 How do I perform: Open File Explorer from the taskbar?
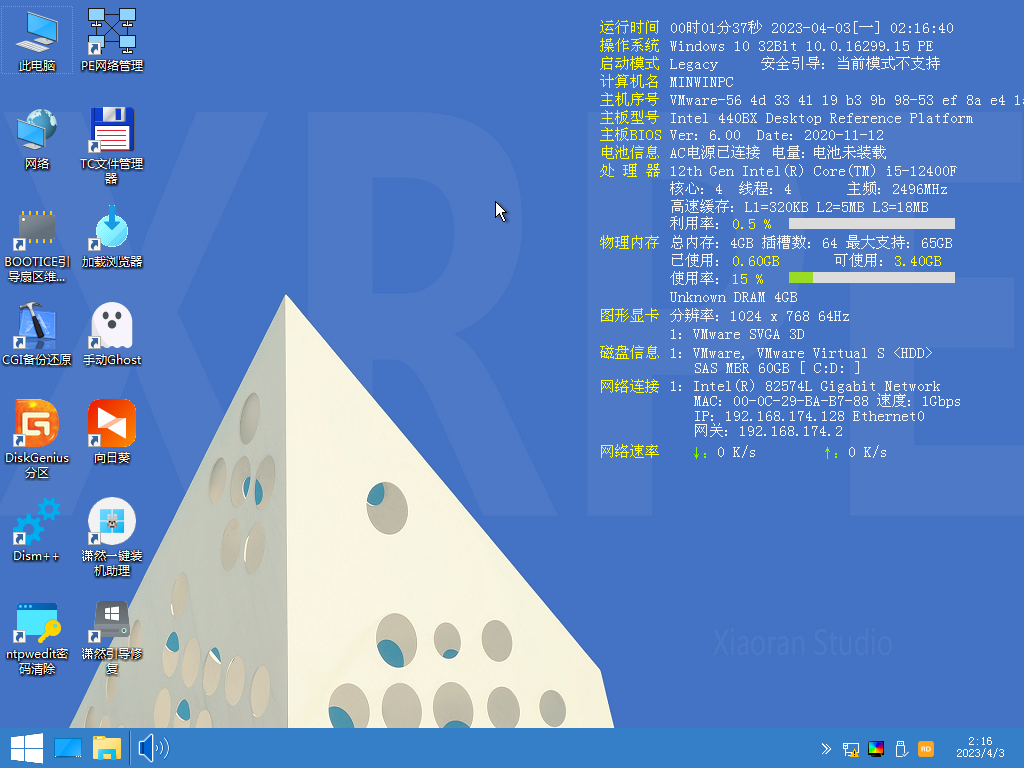[x=107, y=748]
